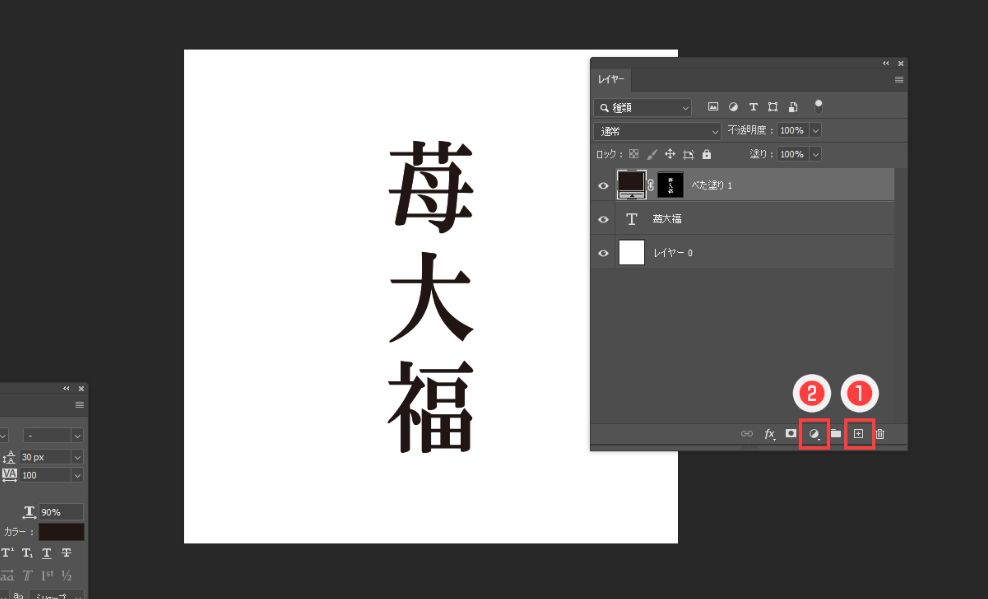Select the べた塗り 1 layer mask thumbnail
The image size is (988, 599).
pyautogui.click(x=670, y=185)
